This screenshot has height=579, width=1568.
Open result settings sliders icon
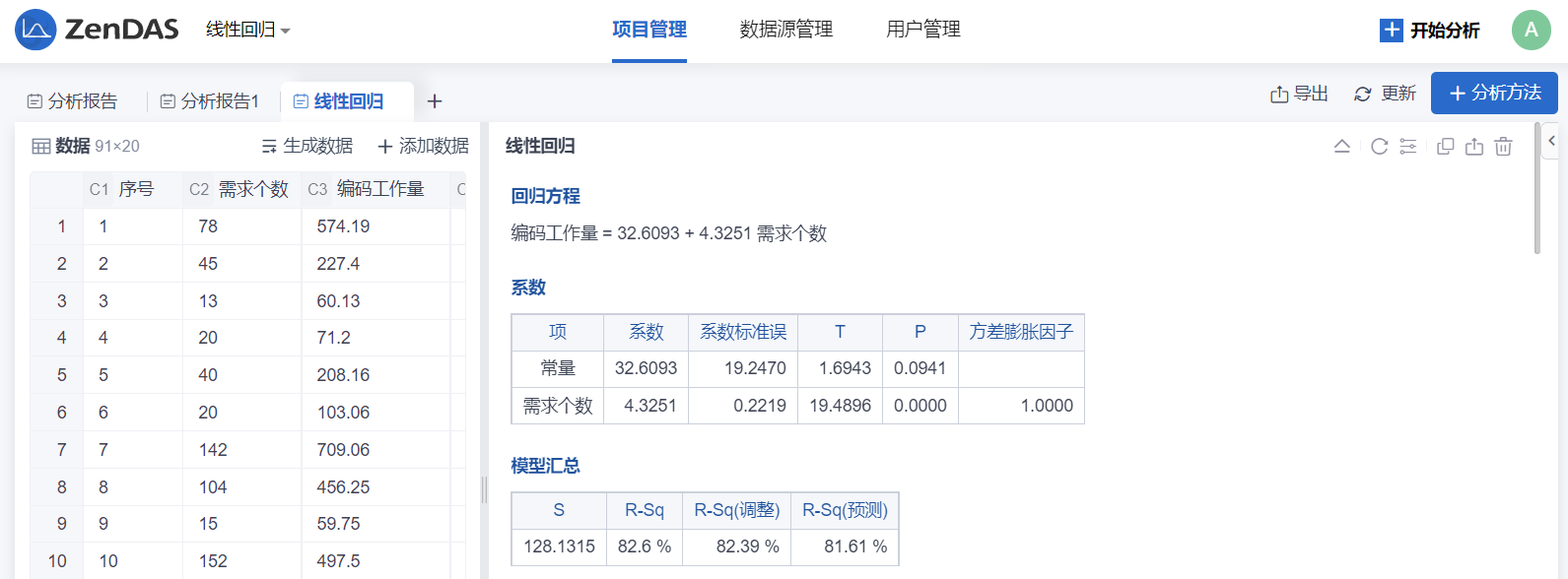pos(1408,147)
